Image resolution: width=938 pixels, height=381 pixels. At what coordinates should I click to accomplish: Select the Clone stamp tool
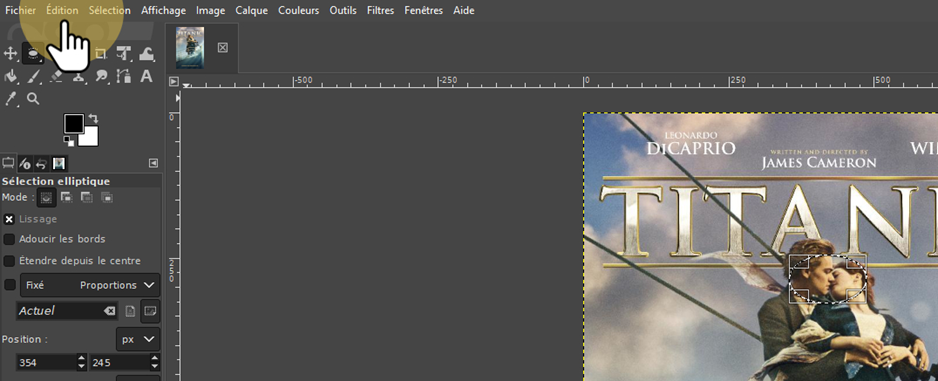point(78,76)
